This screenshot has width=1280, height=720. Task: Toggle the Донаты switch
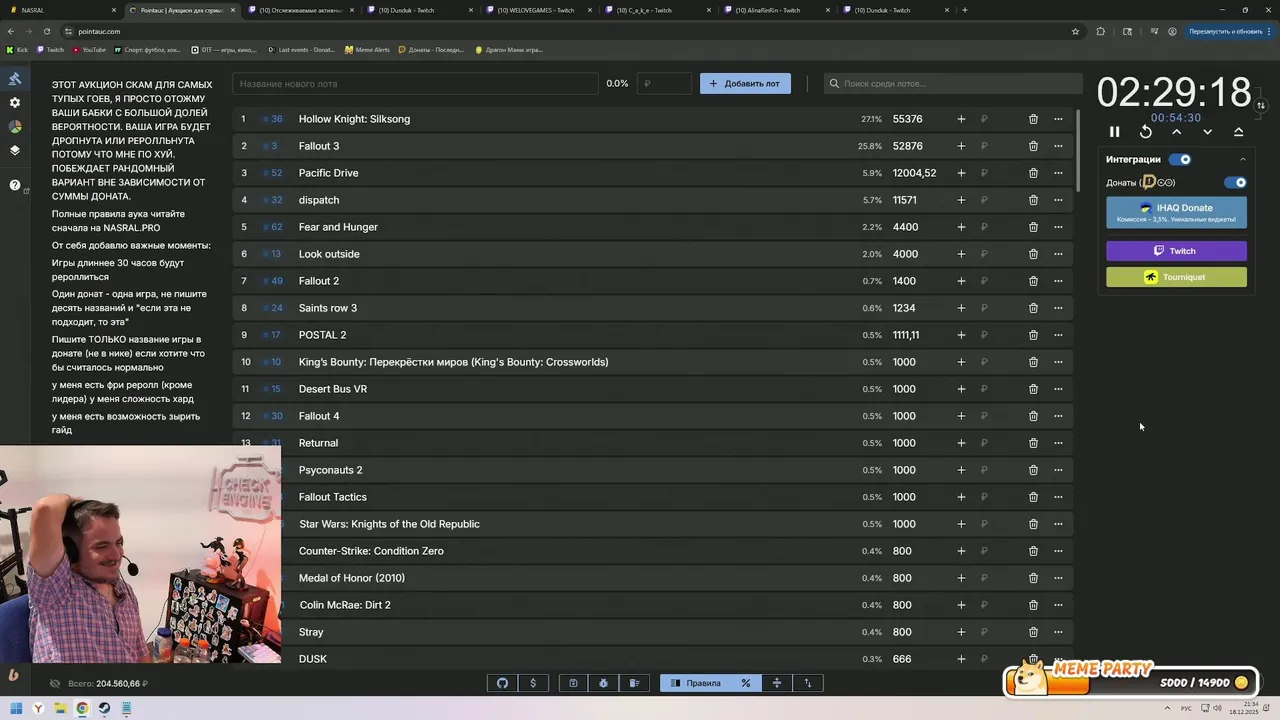coord(1236,183)
